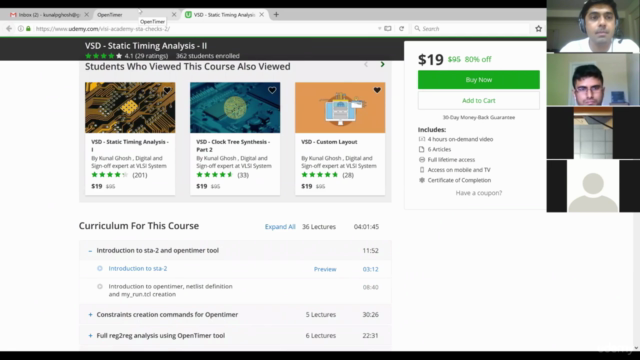Open the address bar history dropdown arrow

coord(379,29)
